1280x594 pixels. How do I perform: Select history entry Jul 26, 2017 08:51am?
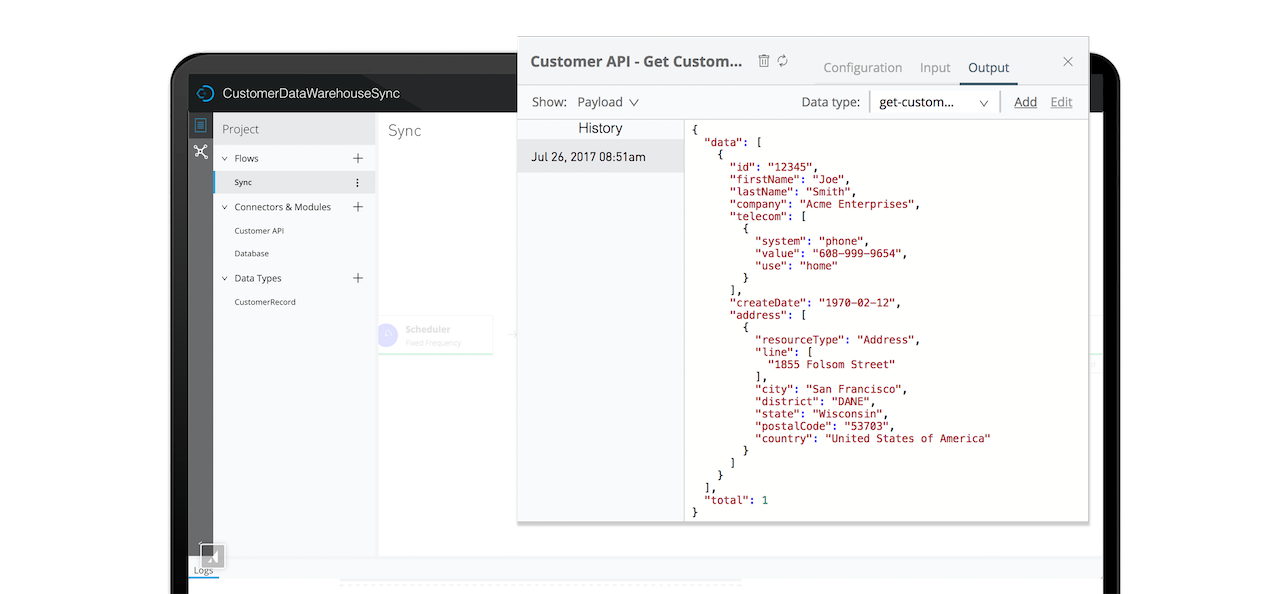click(600, 156)
